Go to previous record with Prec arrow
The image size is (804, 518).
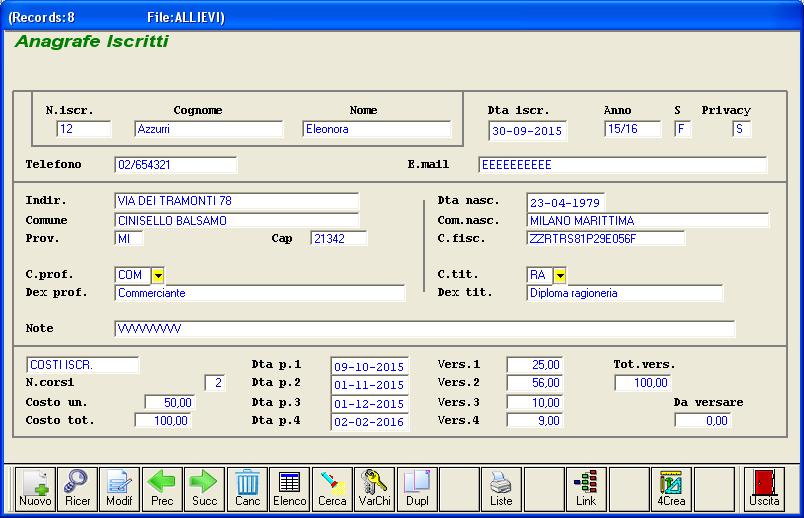[162, 489]
